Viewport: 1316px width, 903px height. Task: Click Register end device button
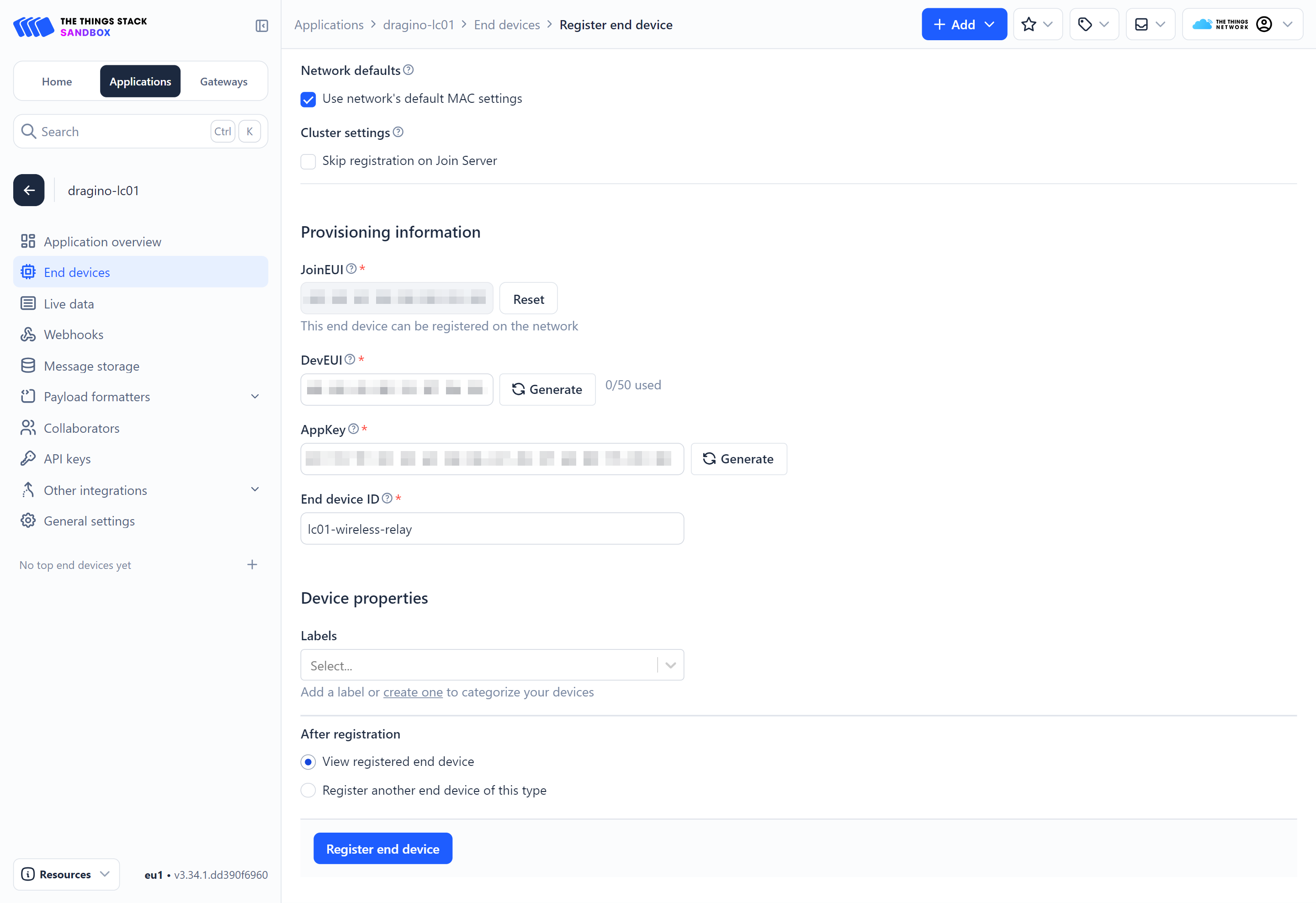(x=383, y=849)
